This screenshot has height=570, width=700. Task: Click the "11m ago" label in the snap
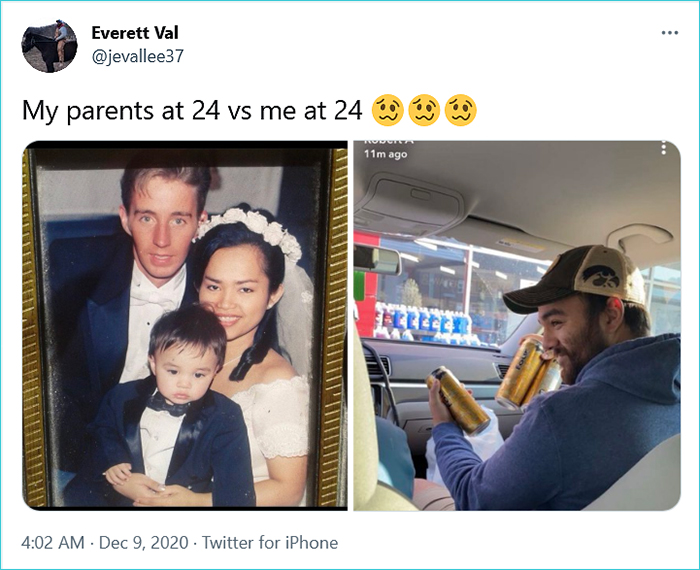pos(385,154)
